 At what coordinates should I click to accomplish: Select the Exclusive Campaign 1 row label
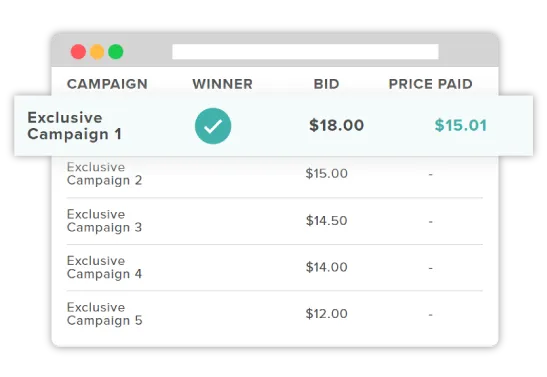point(74,126)
